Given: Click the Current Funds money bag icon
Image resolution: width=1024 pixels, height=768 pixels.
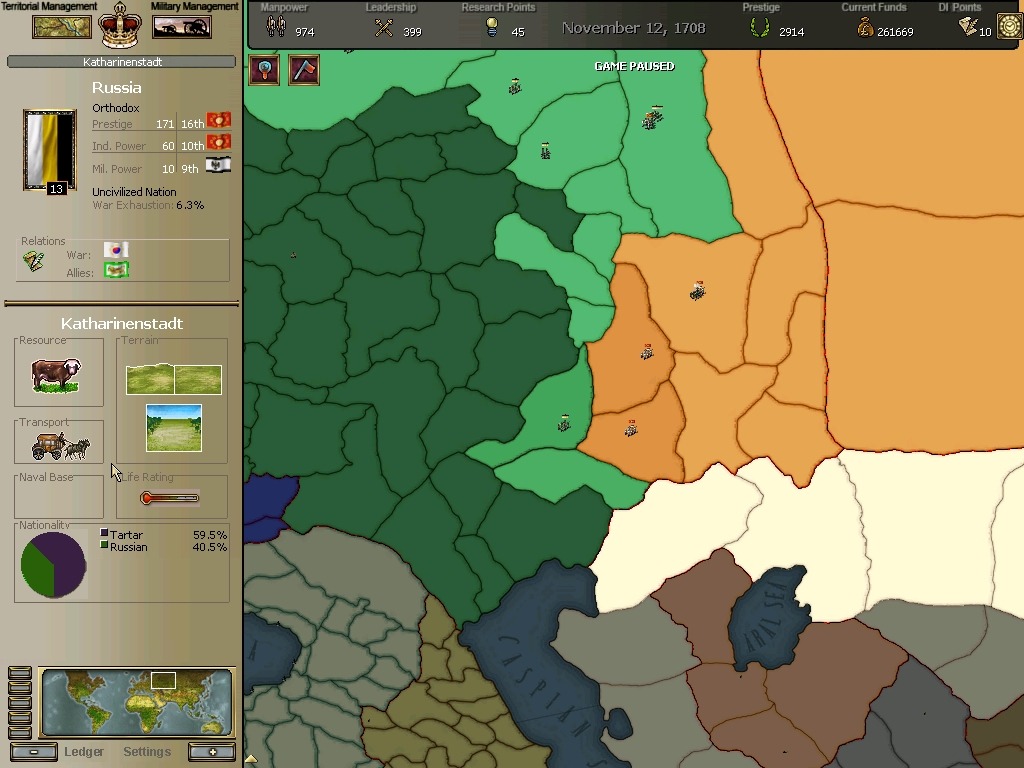Looking at the screenshot, I should (x=865, y=27).
